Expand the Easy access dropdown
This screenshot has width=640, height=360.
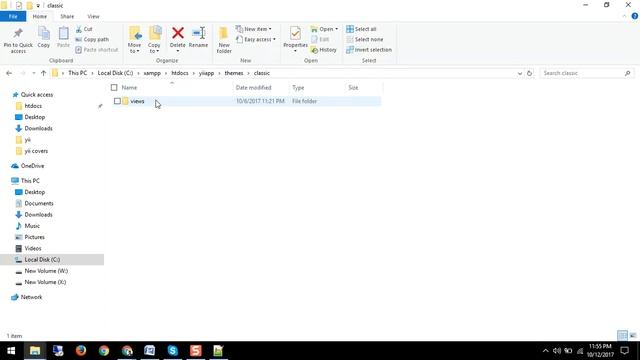pyautogui.click(x=274, y=40)
